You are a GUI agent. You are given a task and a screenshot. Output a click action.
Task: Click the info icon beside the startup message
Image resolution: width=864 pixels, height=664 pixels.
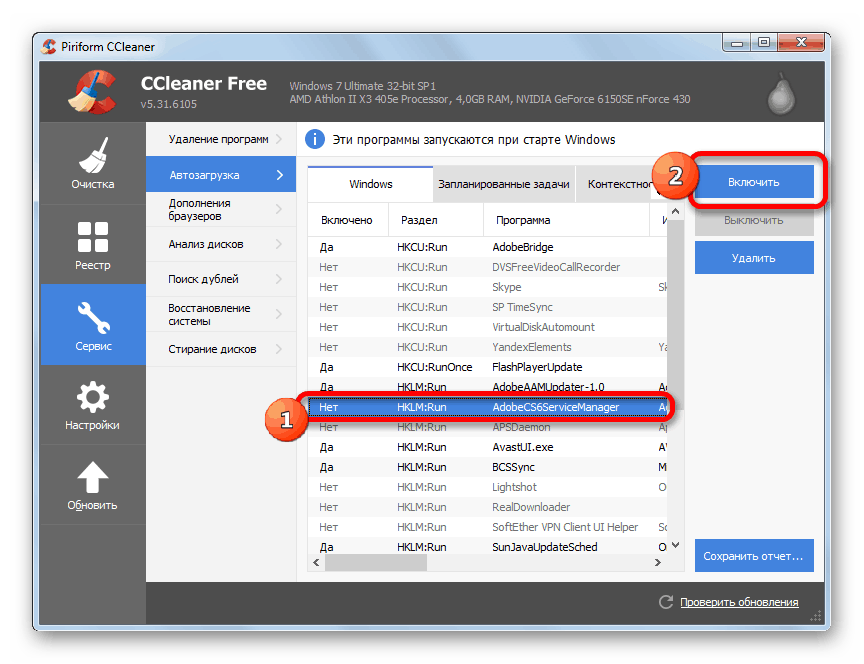tap(315, 139)
